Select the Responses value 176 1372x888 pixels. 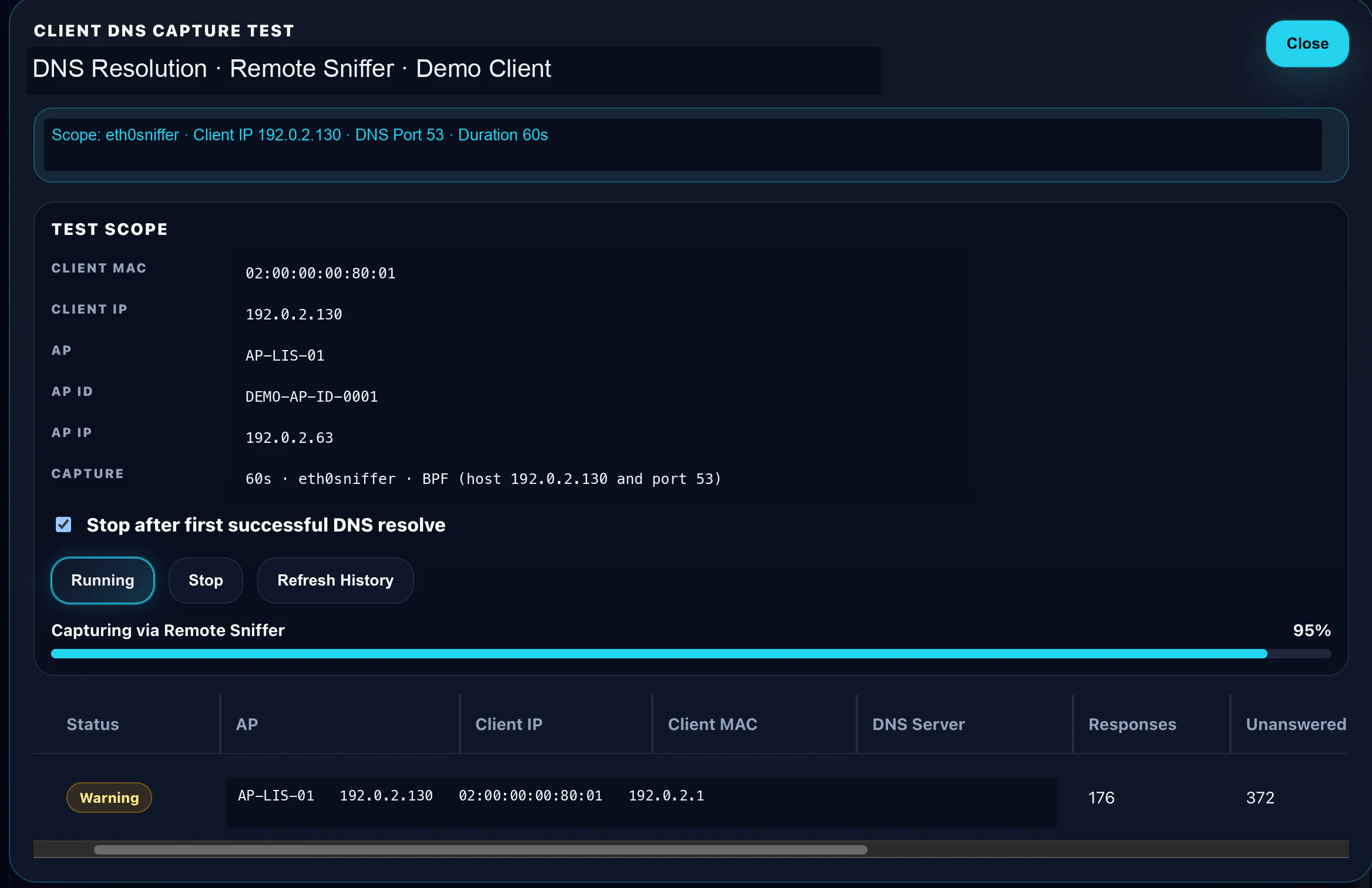[1101, 798]
